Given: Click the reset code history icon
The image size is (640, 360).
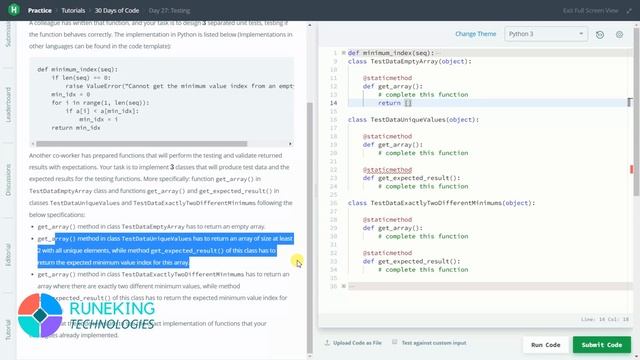Looking at the screenshot, I should click(x=600, y=35).
